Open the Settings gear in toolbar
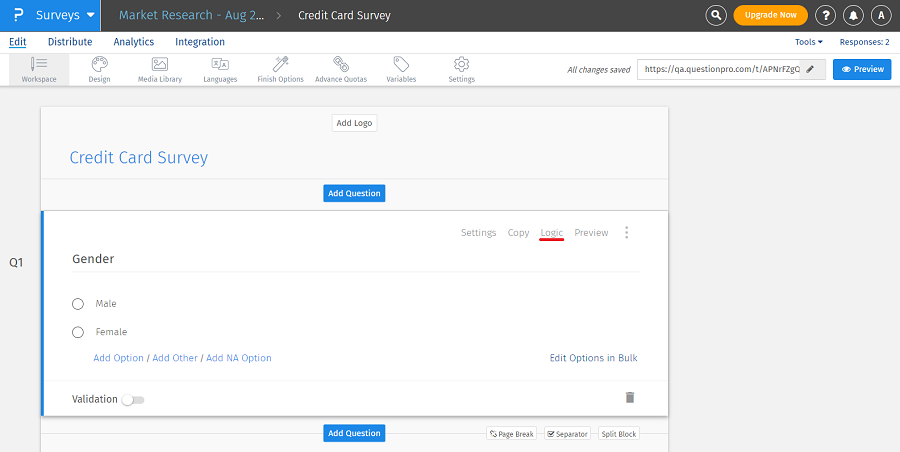Viewport: 900px width, 452px height. pos(461,65)
